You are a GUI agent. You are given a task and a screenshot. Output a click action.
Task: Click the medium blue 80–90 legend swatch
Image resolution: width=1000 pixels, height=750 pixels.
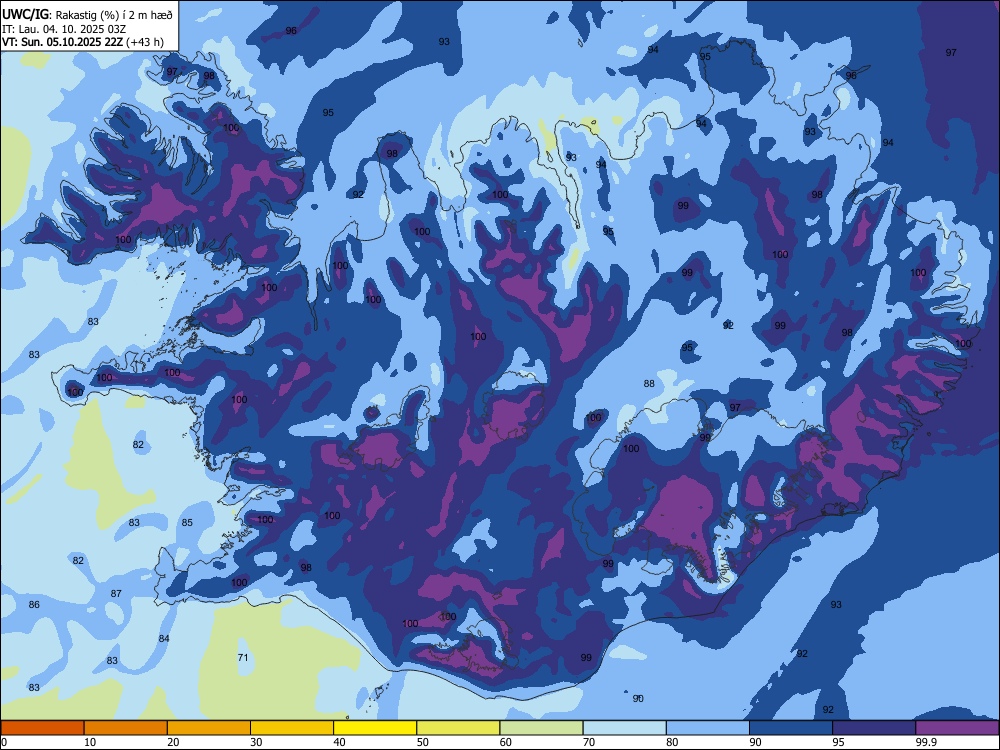pyautogui.click(x=707, y=728)
